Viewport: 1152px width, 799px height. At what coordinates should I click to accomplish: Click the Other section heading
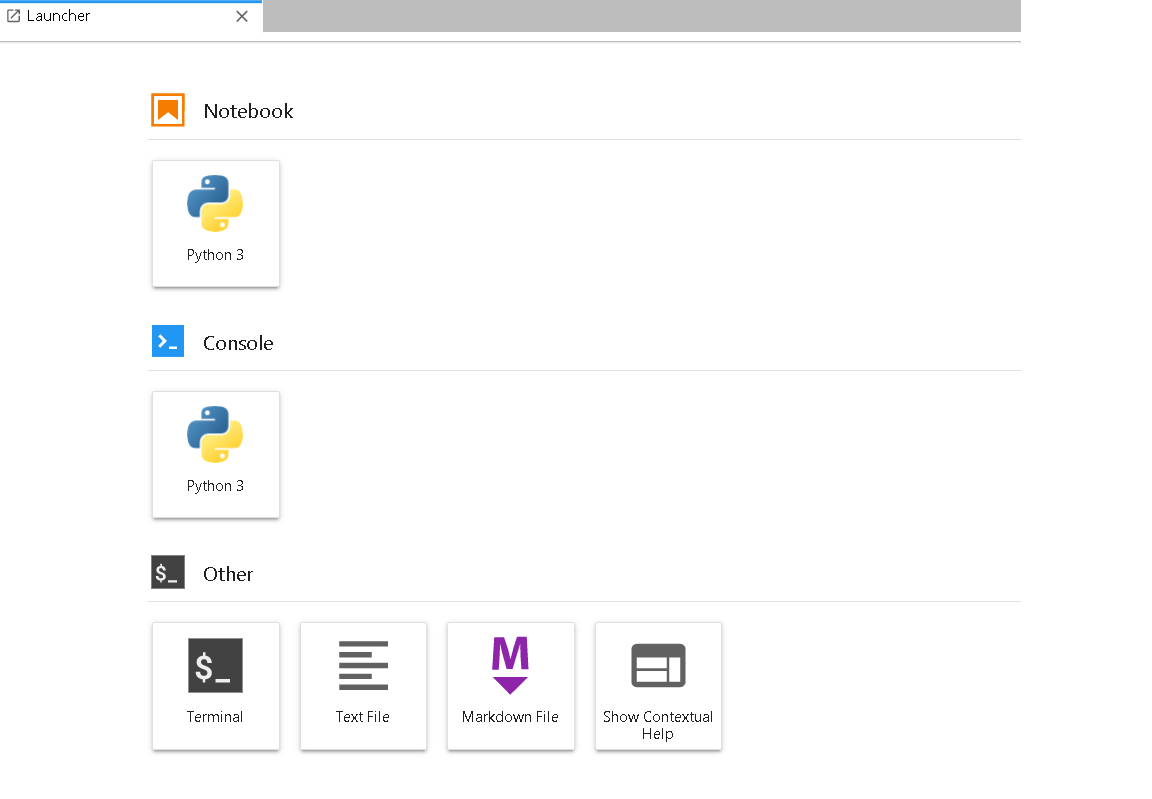[228, 574]
